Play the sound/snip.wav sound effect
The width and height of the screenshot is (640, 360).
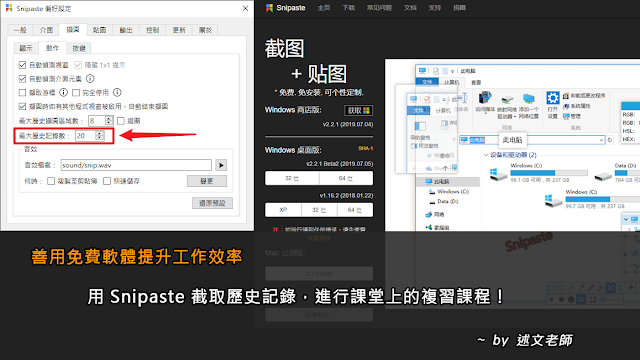coord(221,165)
